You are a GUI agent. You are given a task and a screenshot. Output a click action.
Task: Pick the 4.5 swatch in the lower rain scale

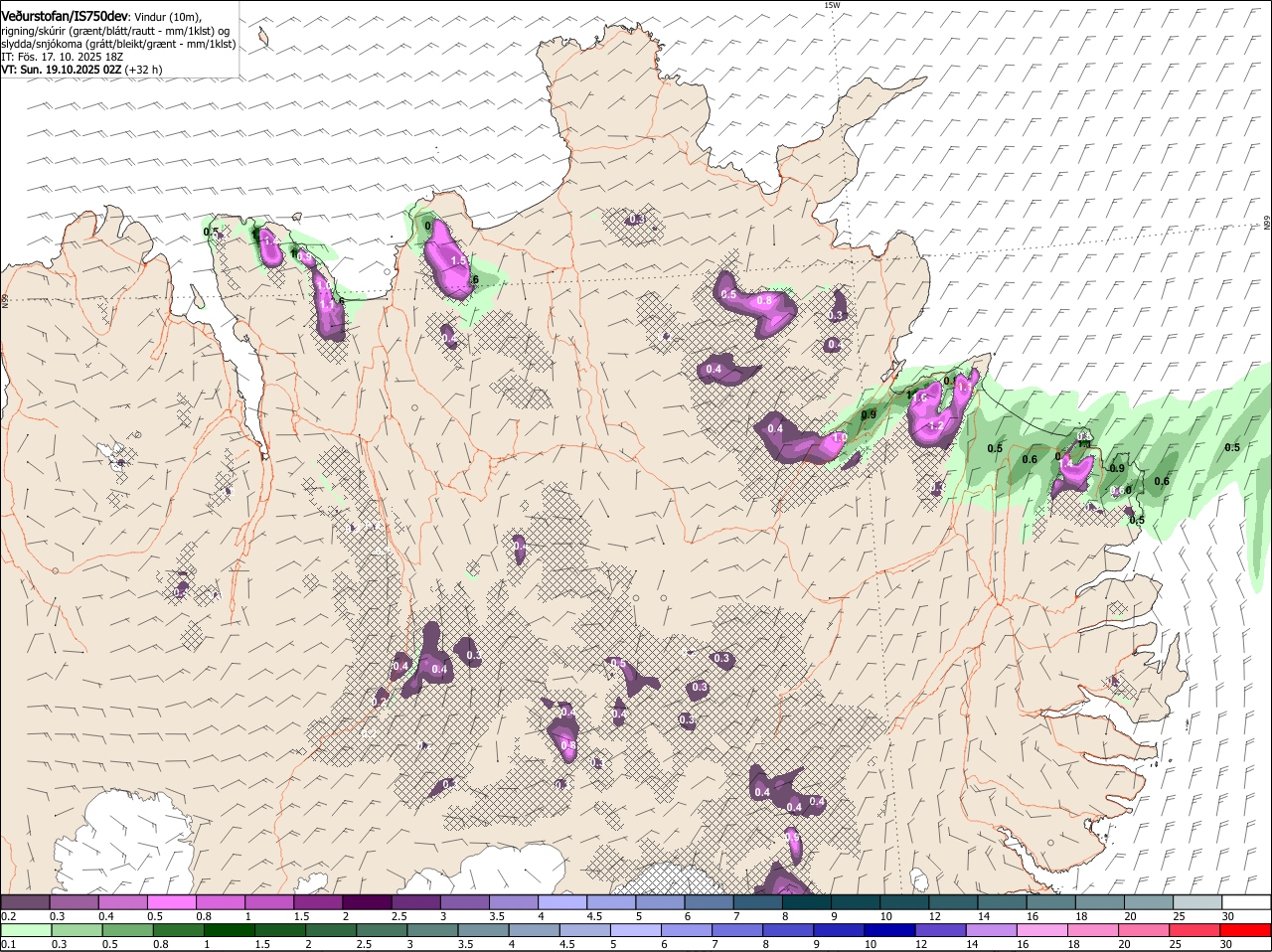coord(583,930)
